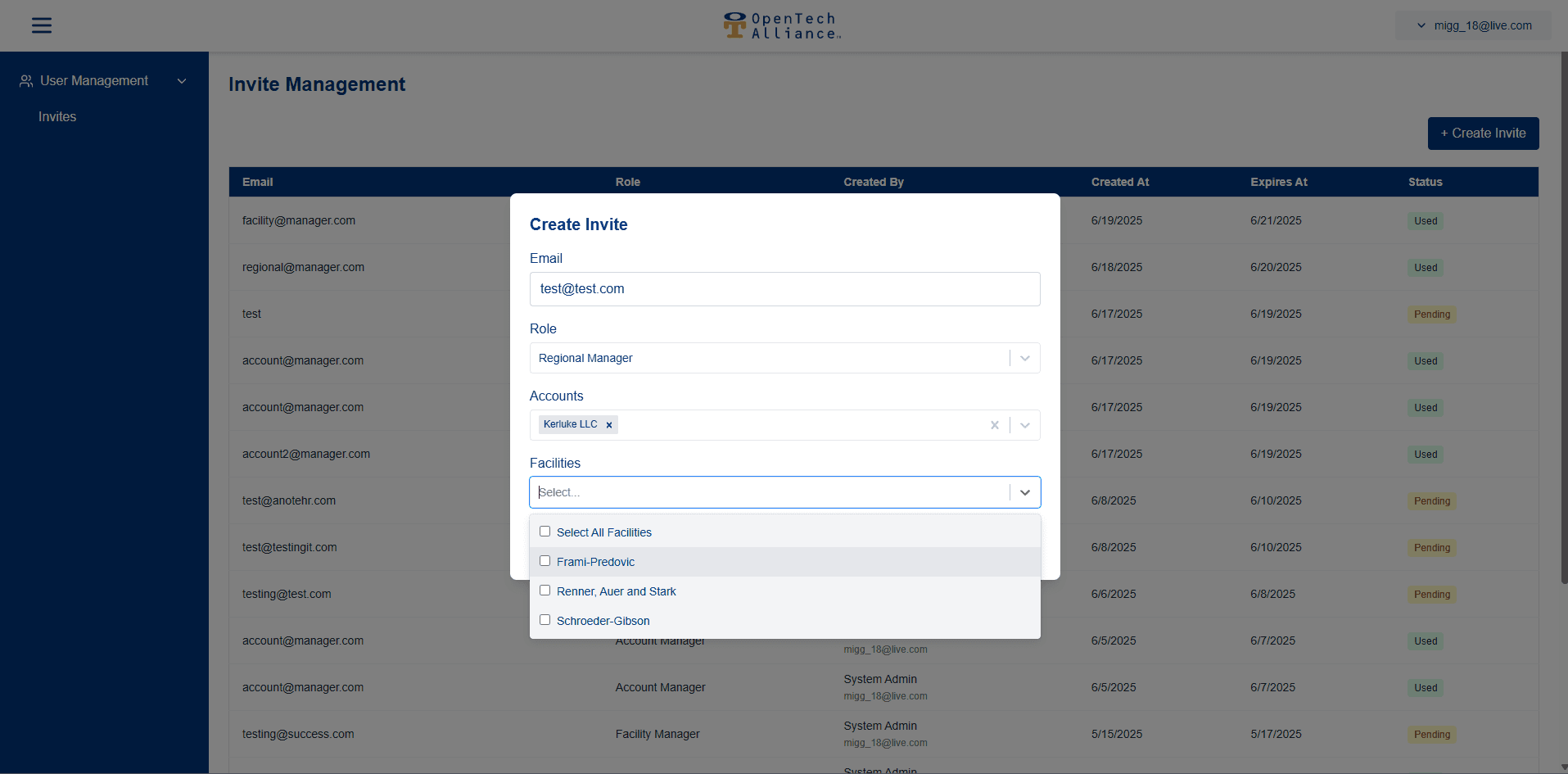
Task: Select the account2@manager.com email cell
Action: point(306,454)
